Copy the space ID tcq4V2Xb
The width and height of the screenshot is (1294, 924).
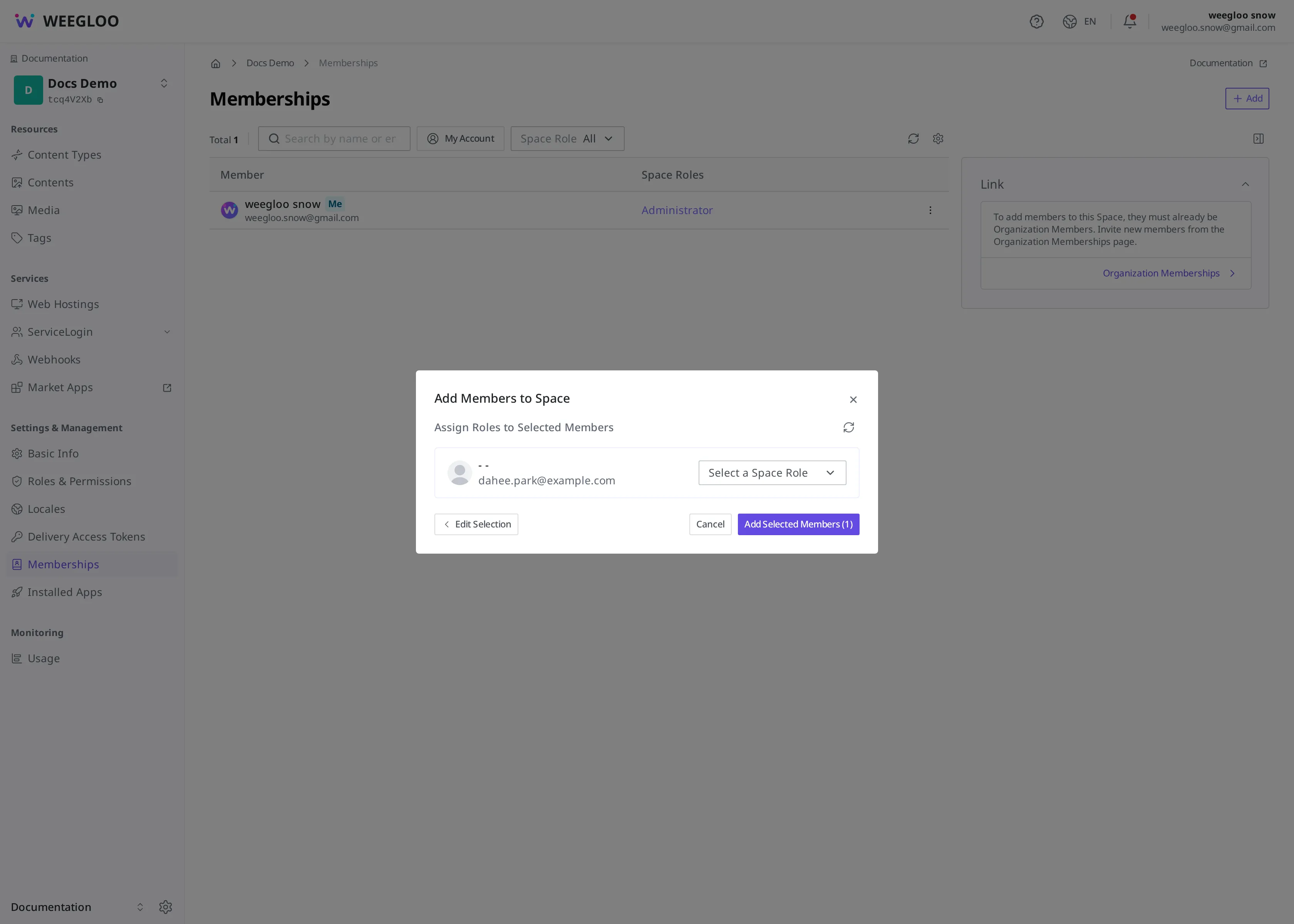pos(100,100)
